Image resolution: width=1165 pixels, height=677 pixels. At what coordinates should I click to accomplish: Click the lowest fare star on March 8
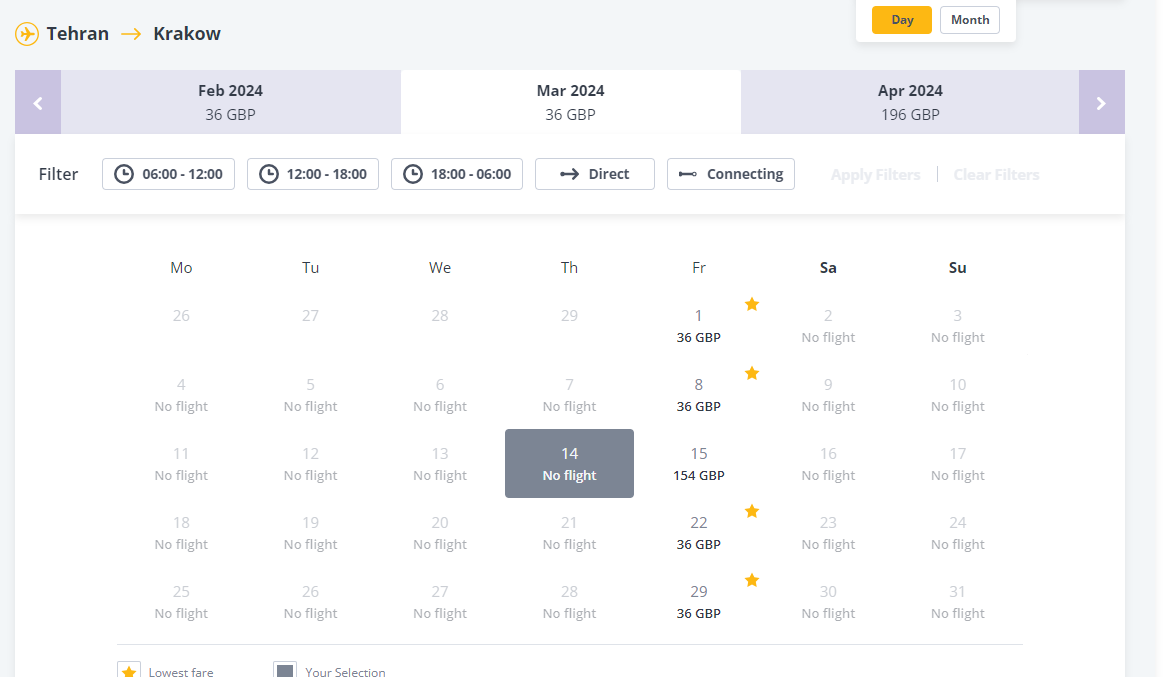tap(752, 373)
